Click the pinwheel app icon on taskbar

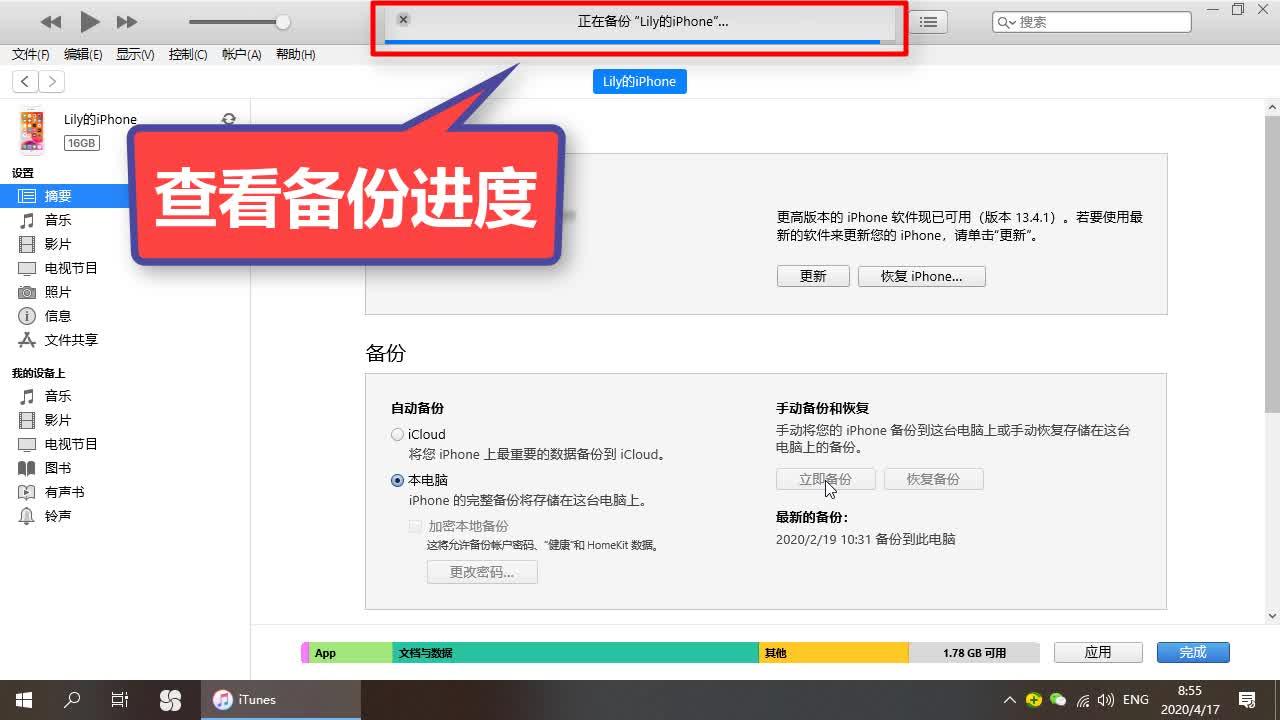pyautogui.click(x=171, y=700)
